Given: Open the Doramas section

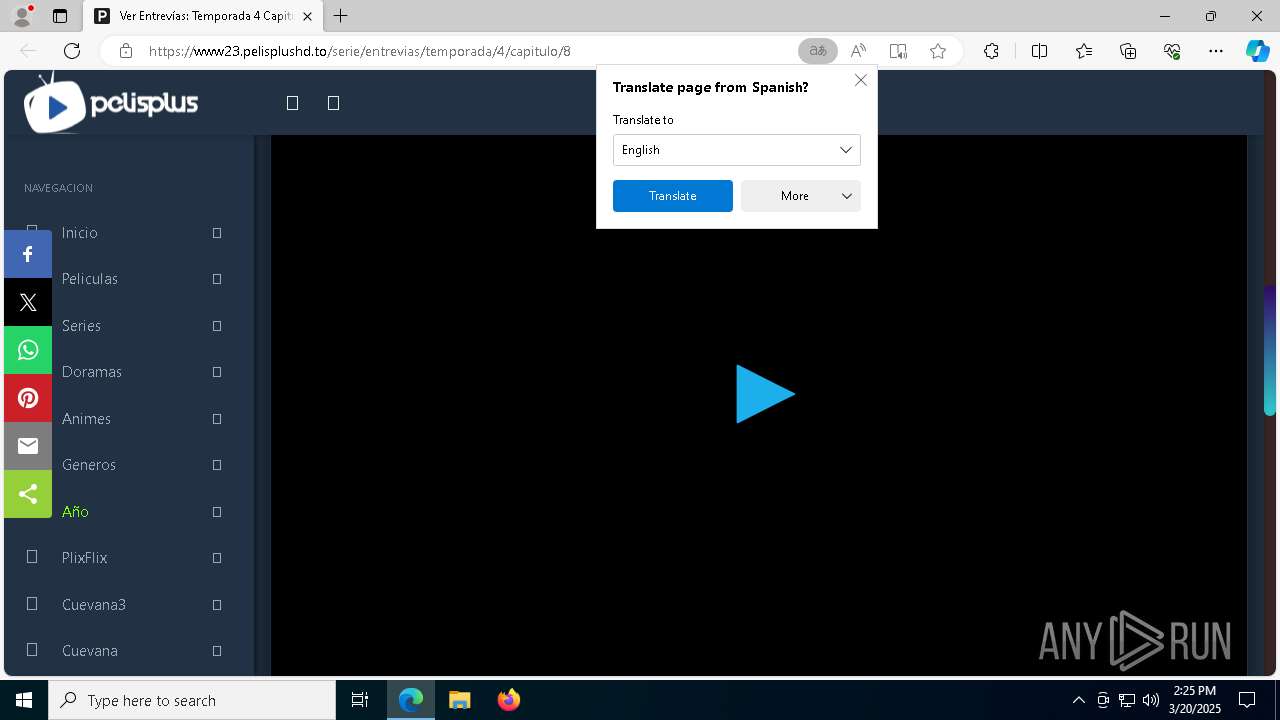Looking at the screenshot, I should [x=92, y=372].
